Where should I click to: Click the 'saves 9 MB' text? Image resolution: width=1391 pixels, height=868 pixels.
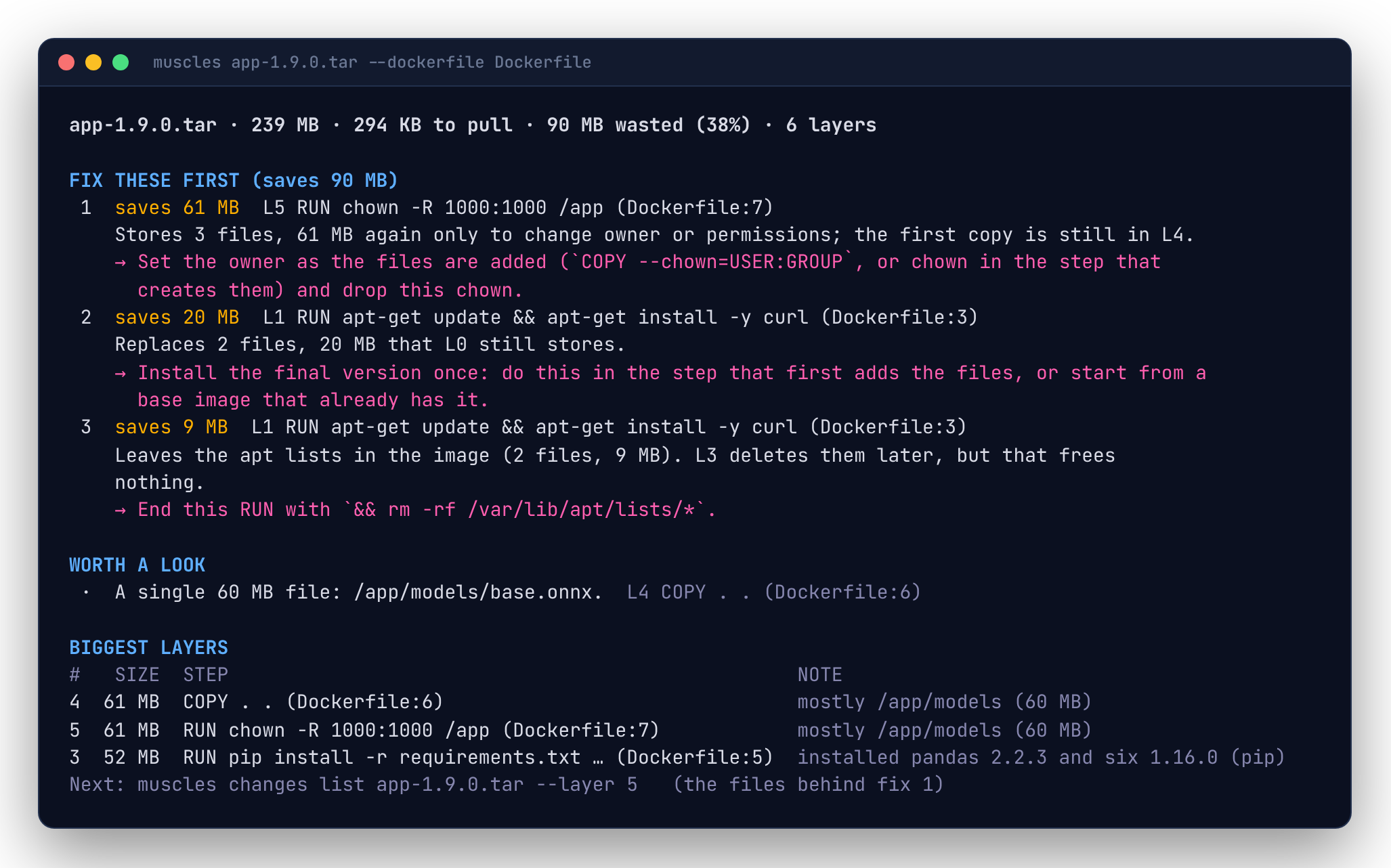[x=171, y=427]
